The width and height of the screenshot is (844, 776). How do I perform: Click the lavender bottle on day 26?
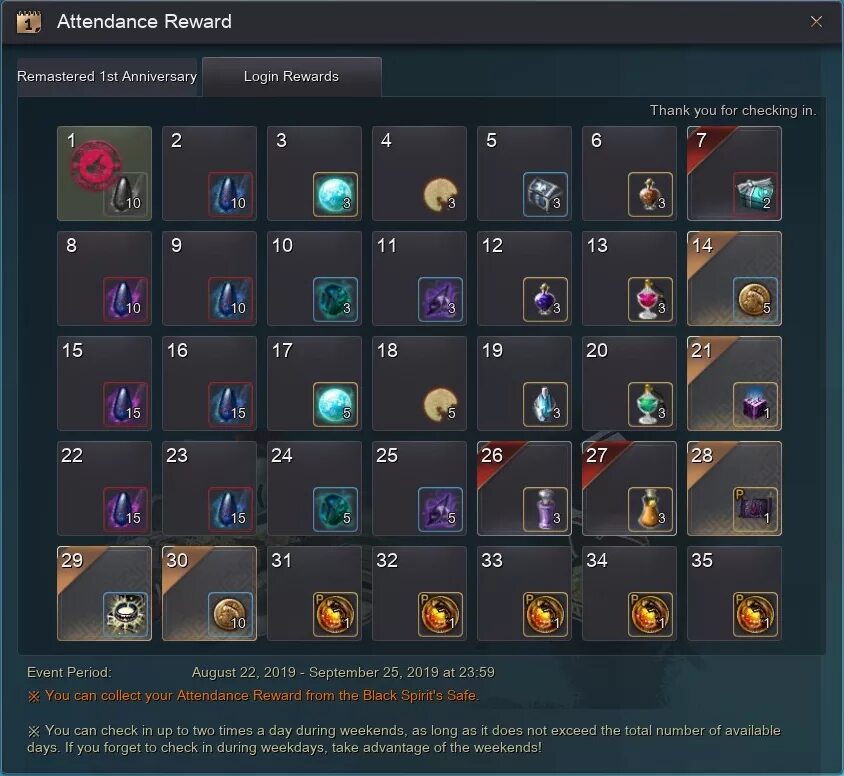point(545,509)
